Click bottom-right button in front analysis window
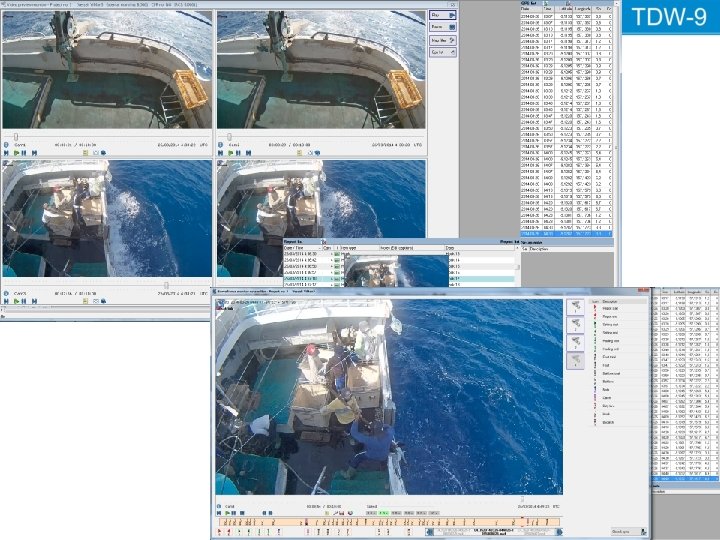The image size is (720, 540). pos(628,532)
